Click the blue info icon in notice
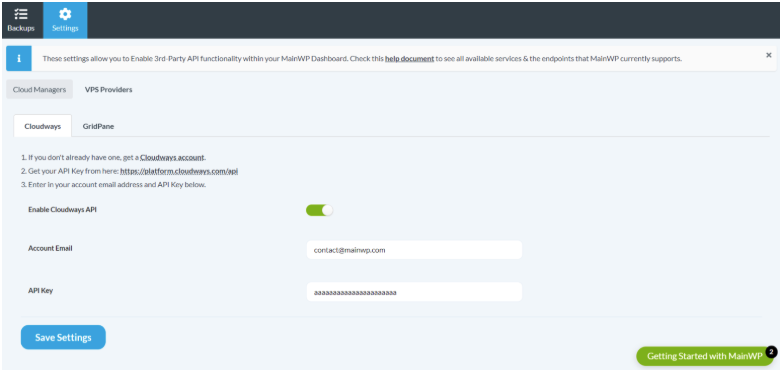 19,58
